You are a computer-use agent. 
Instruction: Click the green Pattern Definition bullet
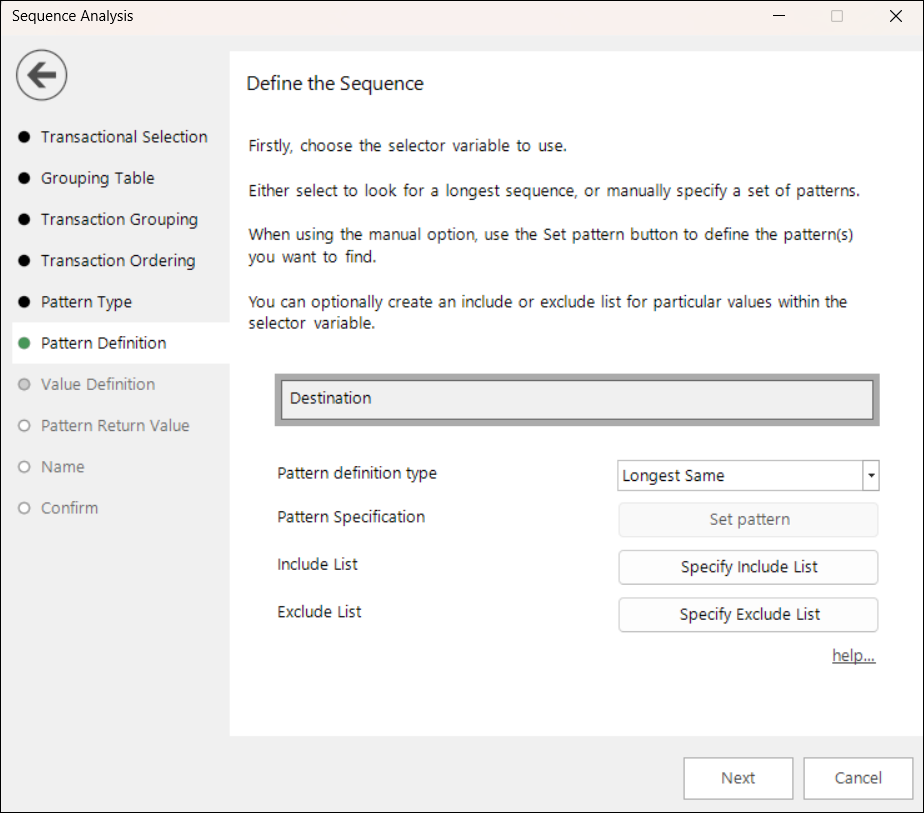point(24,343)
